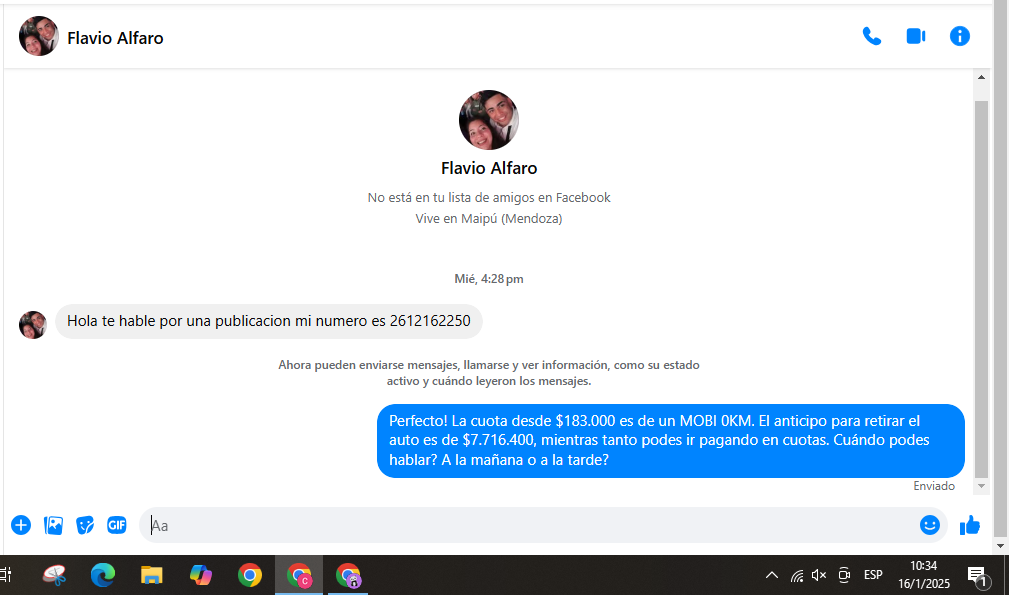
Task: Open Snipping Tool from taskbar
Action: 55,575
